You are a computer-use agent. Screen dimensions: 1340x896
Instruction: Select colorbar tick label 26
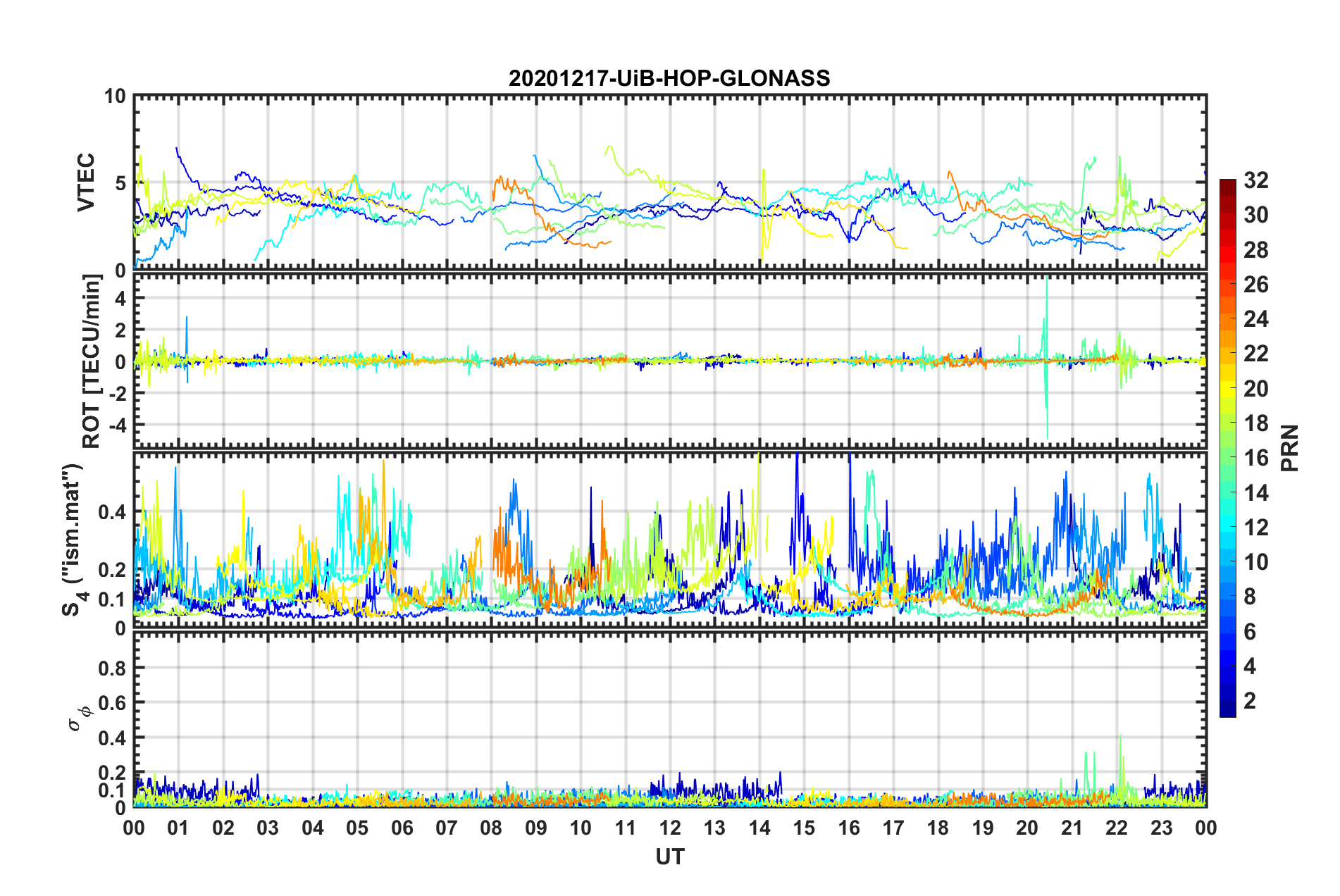point(1255,285)
